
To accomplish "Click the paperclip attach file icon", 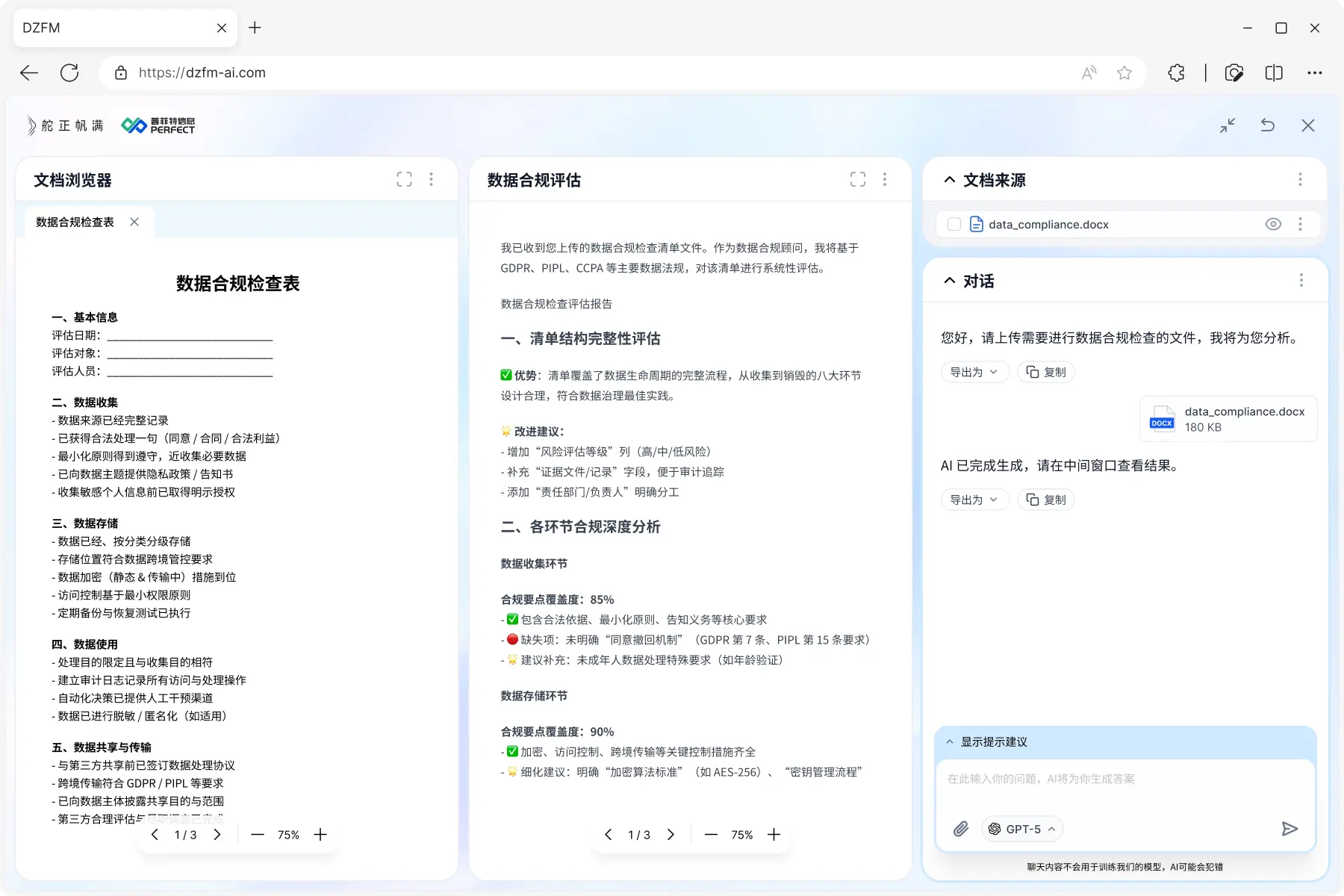I will 961,829.
